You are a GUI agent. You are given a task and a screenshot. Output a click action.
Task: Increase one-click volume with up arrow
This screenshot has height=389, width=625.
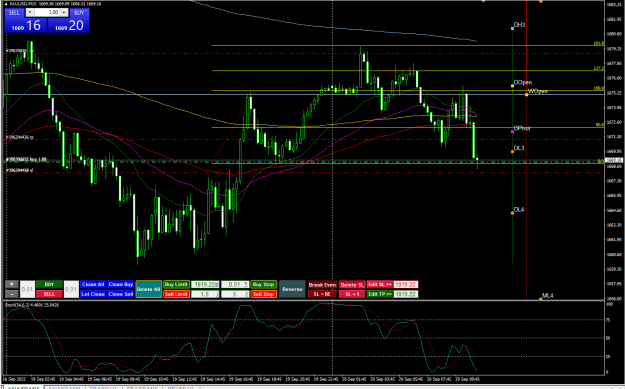63,13
